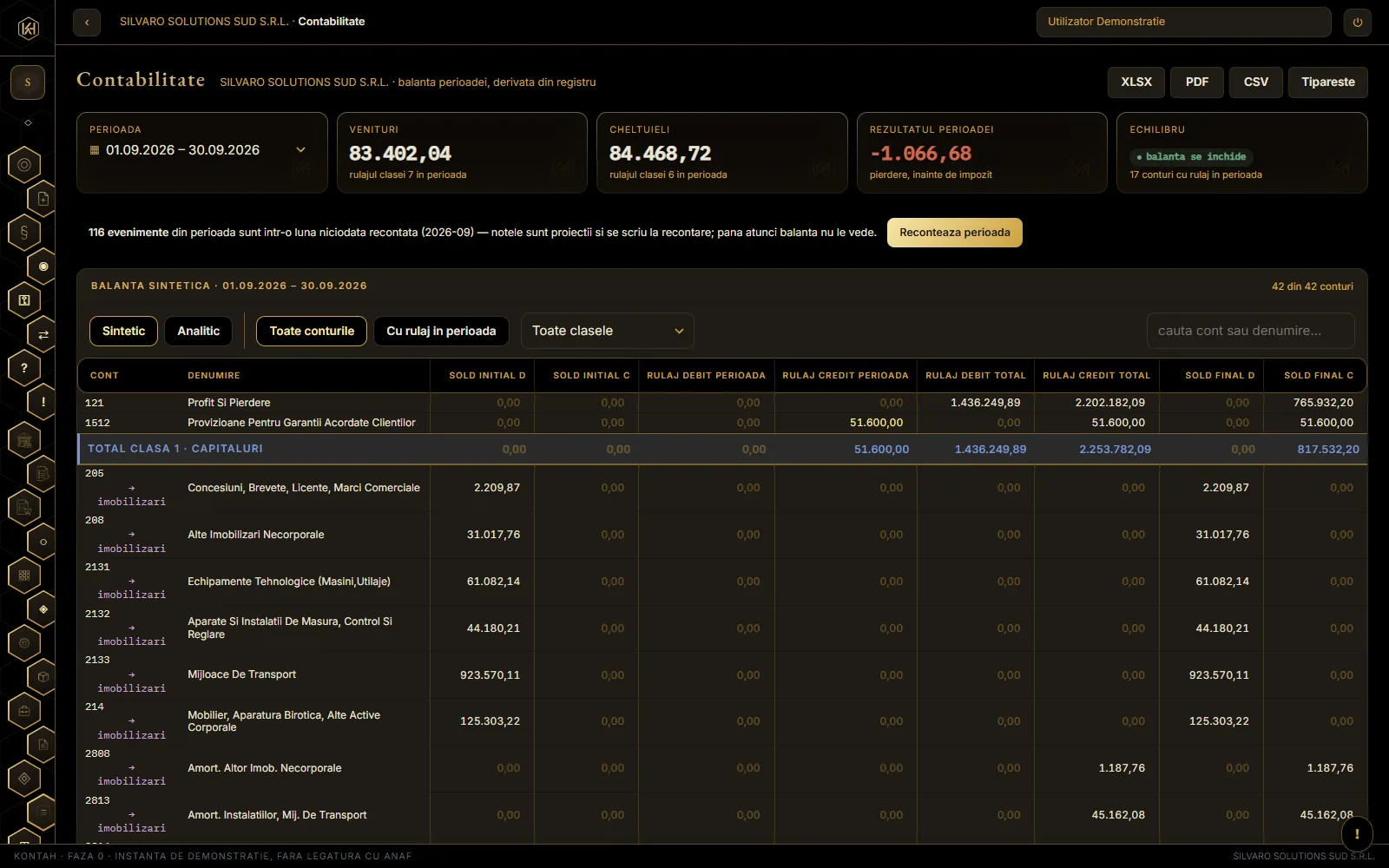Select the Toate conturile filter
Image resolution: width=1389 pixels, height=868 pixels.
click(312, 331)
